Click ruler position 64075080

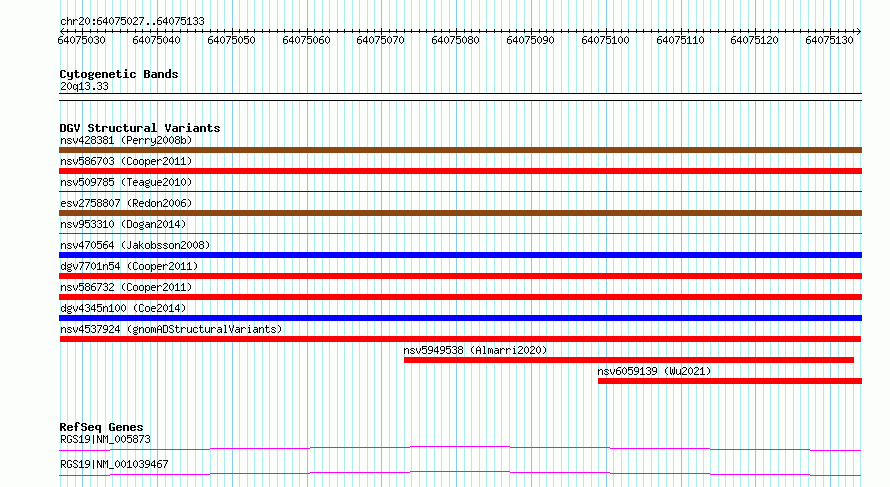click(x=455, y=40)
